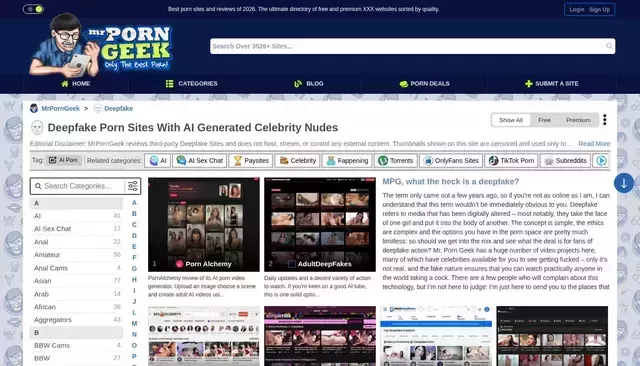Image resolution: width=640 pixels, height=366 pixels.
Task: Jump to letter A in alphabet index
Action: (x=134, y=203)
